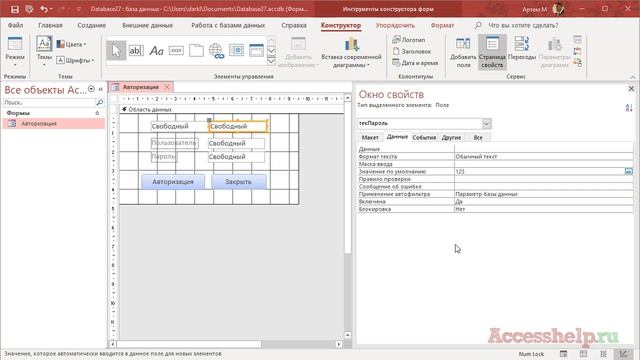Open Переходы tab order
This screenshot has width=640, height=360.
(522, 49)
